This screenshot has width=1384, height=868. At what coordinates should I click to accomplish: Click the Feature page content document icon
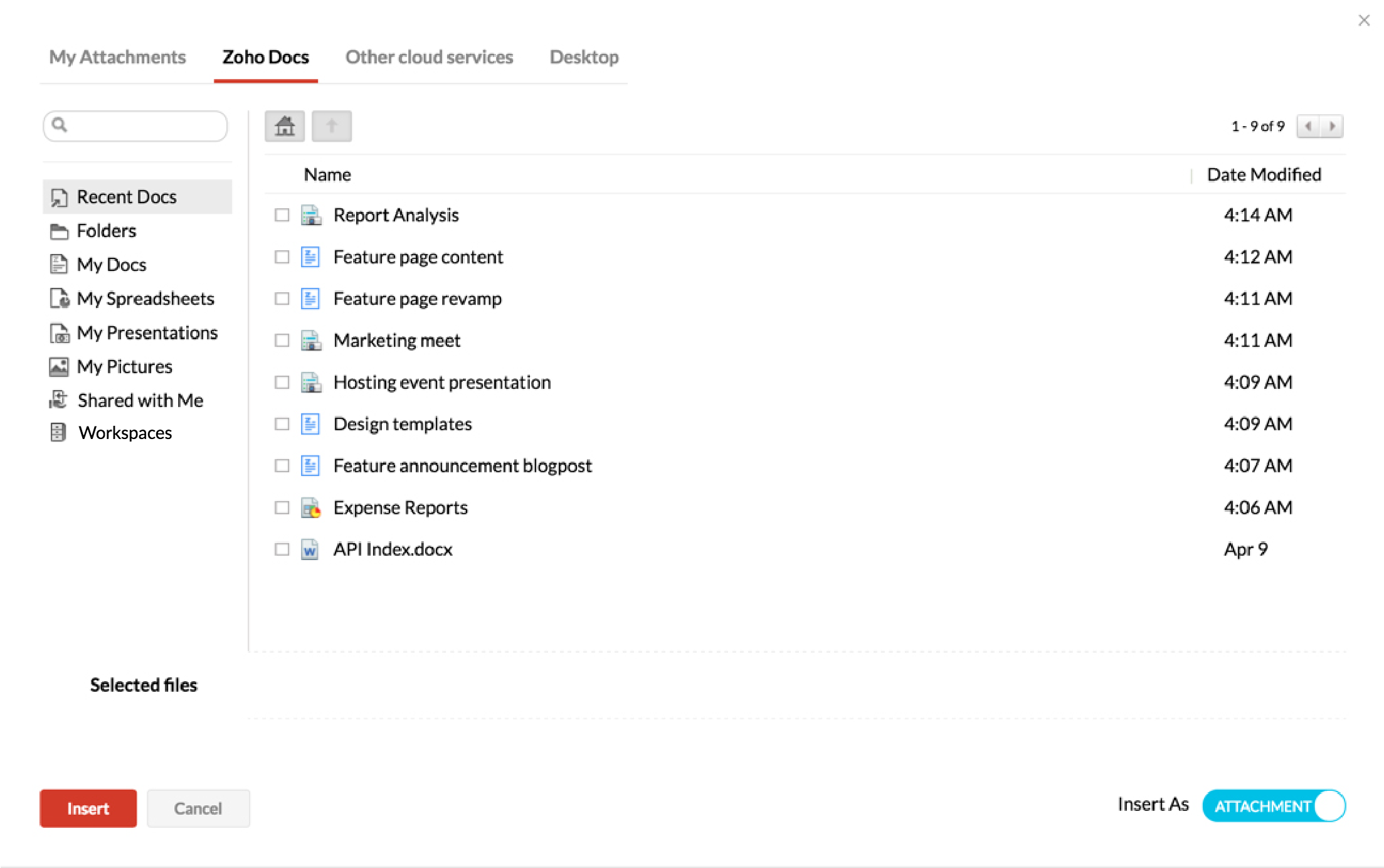click(310, 257)
